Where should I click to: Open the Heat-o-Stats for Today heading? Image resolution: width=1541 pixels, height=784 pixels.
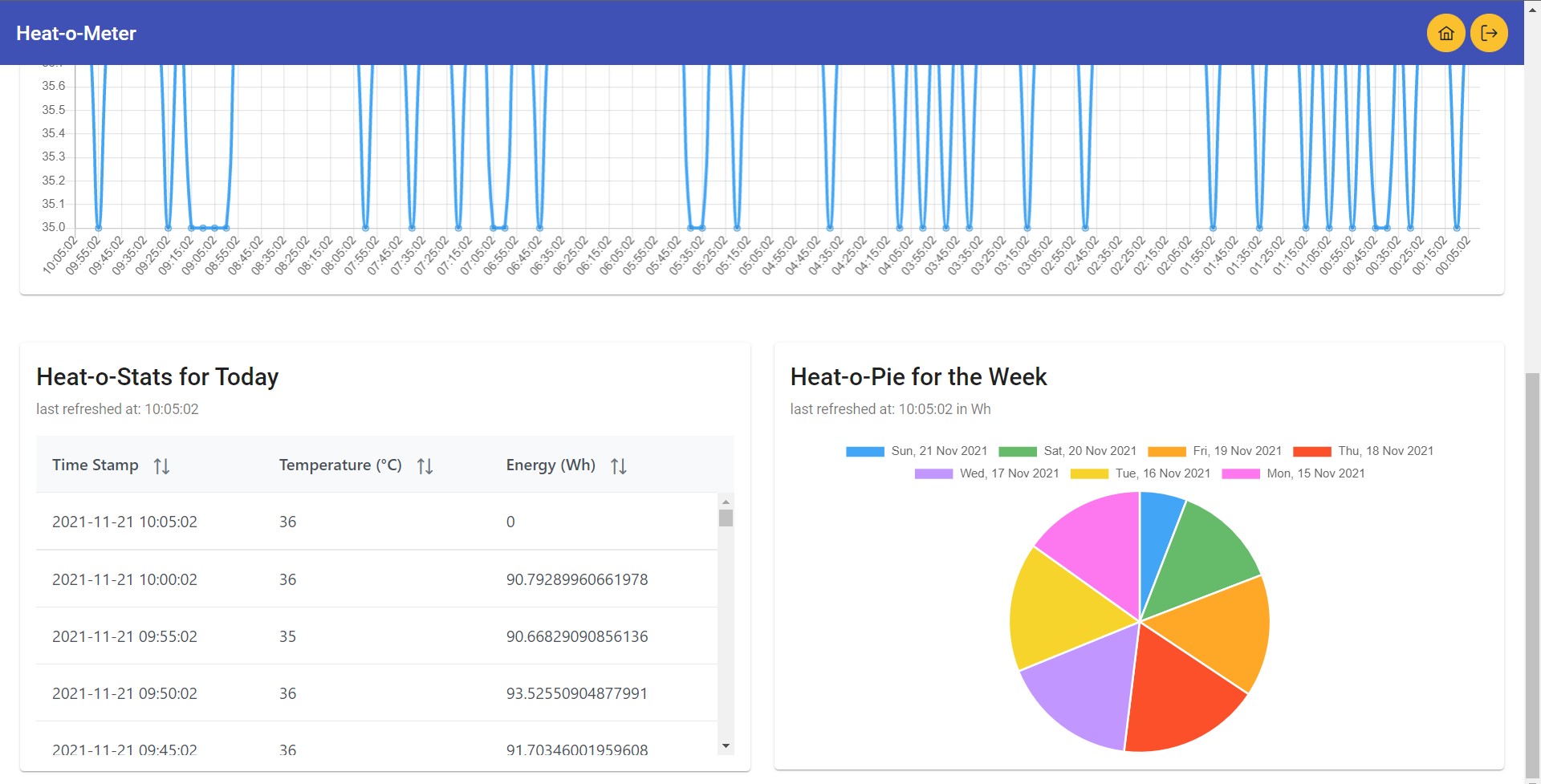pyautogui.click(x=157, y=377)
